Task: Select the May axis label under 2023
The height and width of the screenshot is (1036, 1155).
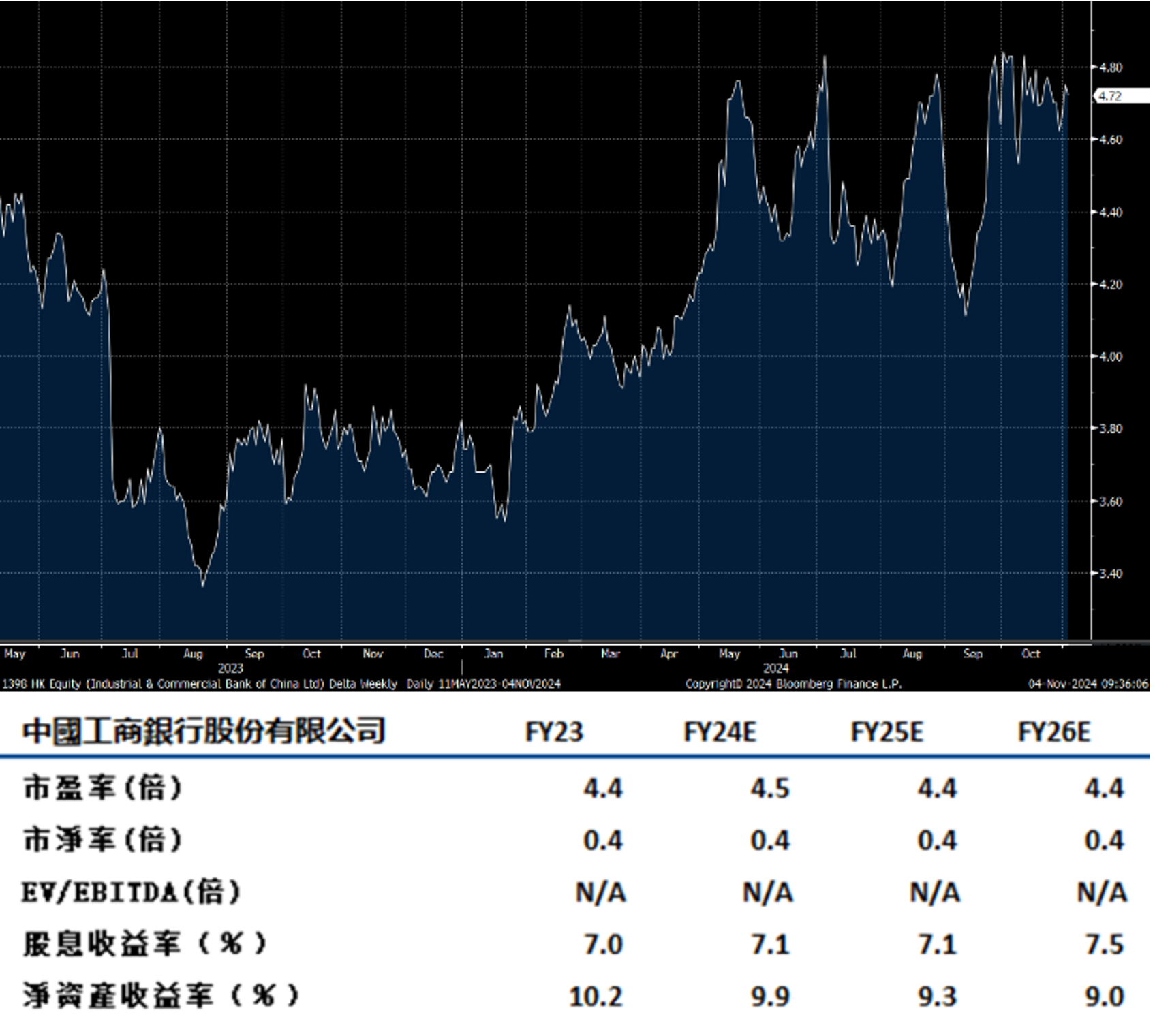Action: coord(15,653)
